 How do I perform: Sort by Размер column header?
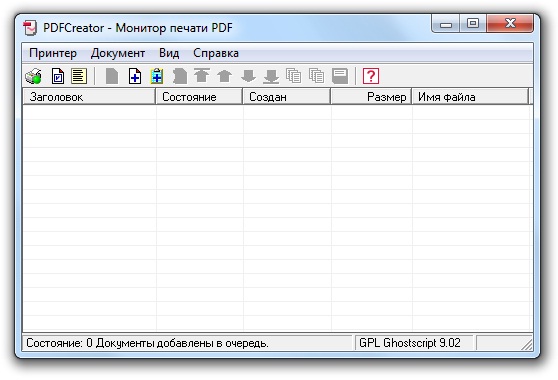point(371,97)
